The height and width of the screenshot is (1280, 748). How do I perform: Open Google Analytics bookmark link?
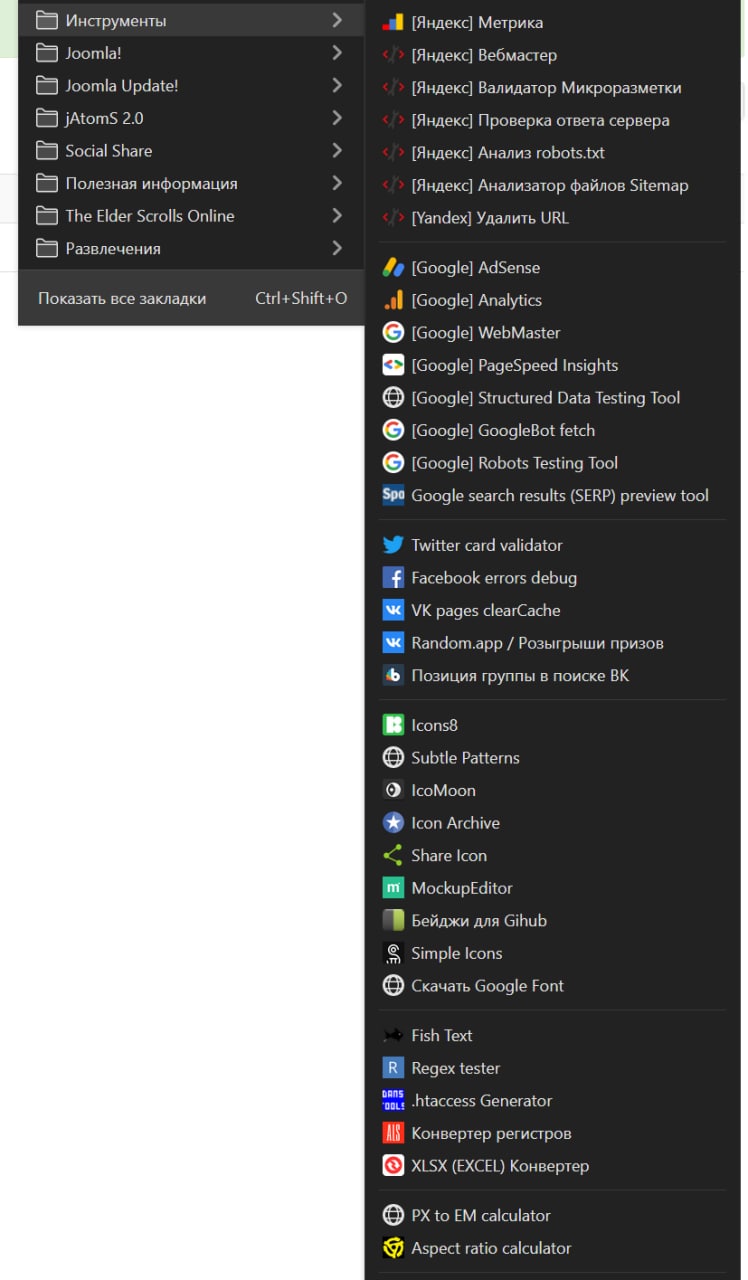[476, 300]
